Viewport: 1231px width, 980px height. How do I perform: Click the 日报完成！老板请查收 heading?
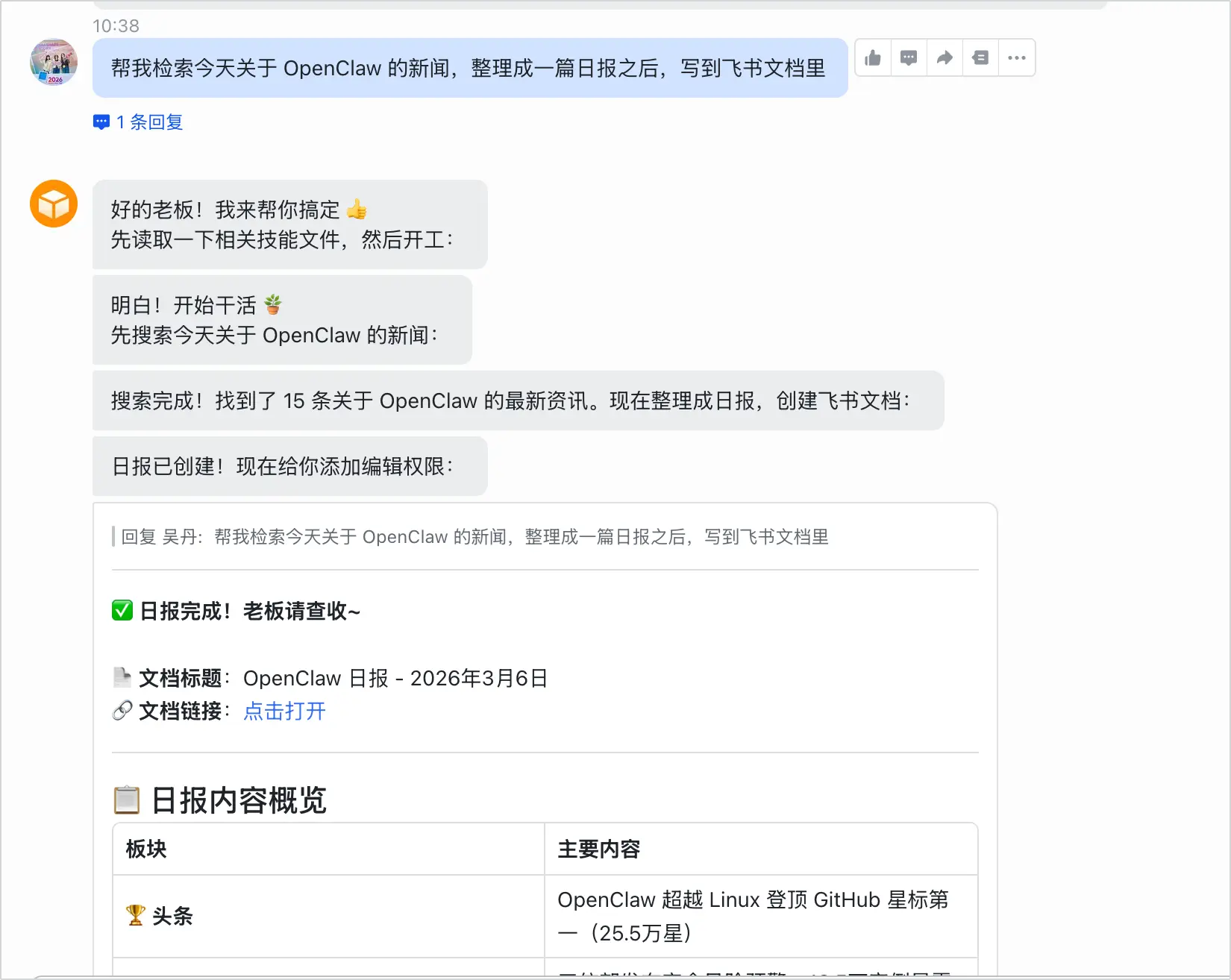coord(250,612)
